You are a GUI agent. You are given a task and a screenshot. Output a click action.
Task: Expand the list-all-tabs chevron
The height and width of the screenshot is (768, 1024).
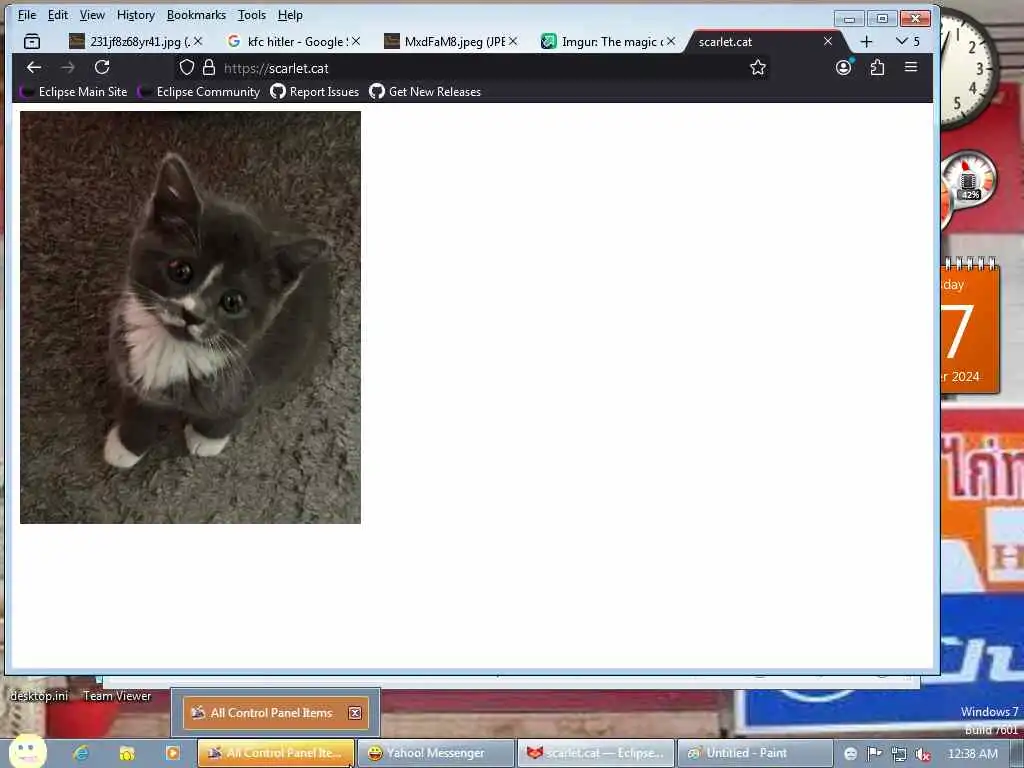click(907, 41)
